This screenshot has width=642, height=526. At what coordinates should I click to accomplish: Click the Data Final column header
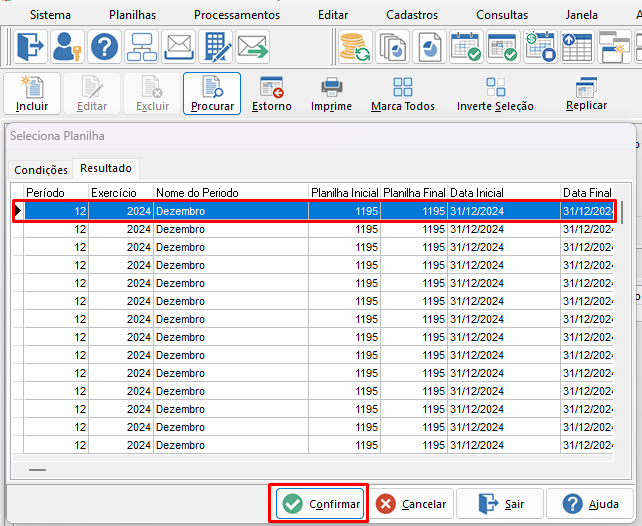pyautogui.click(x=587, y=192)
